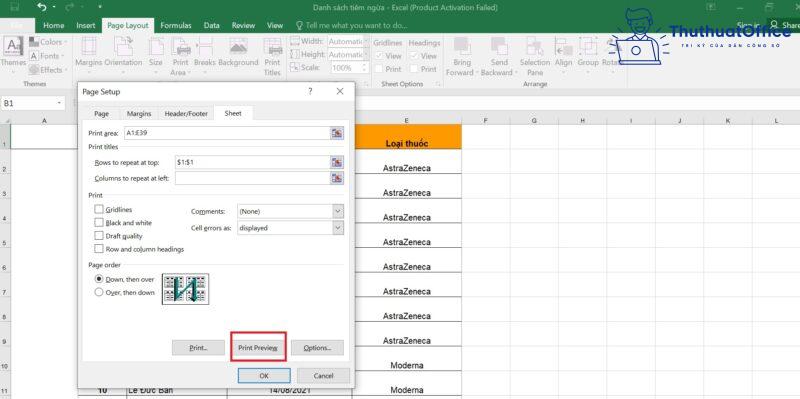Toggle Headings View checkbox in ribbon
The width and height of the screenshot is (800, 399).
pos(415,56)
